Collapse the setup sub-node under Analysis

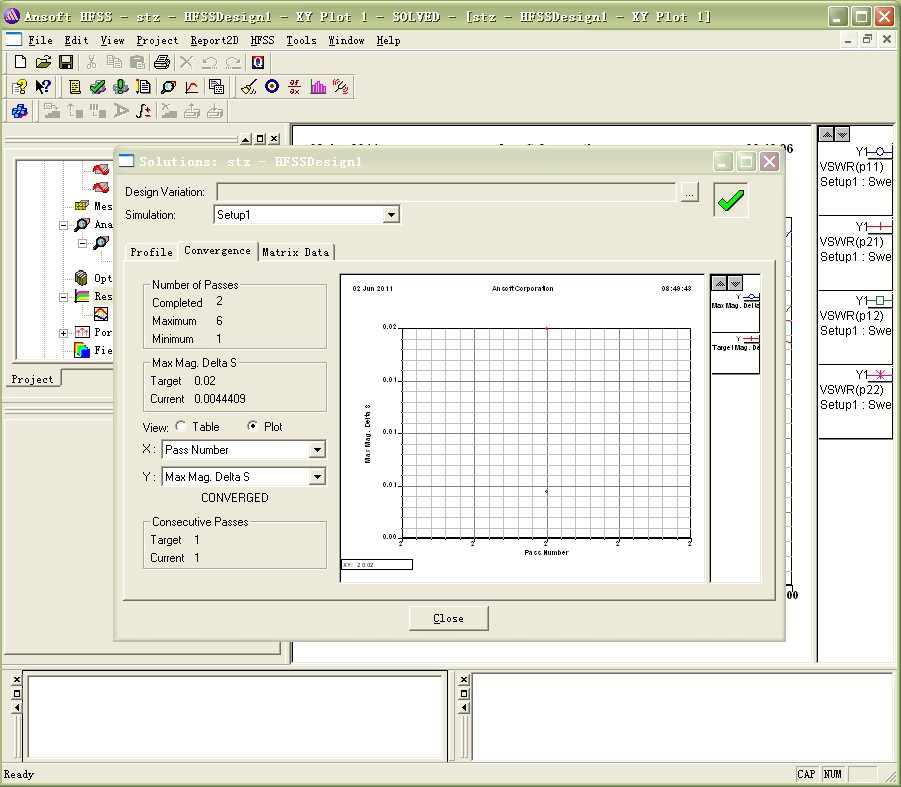[82, 243]
